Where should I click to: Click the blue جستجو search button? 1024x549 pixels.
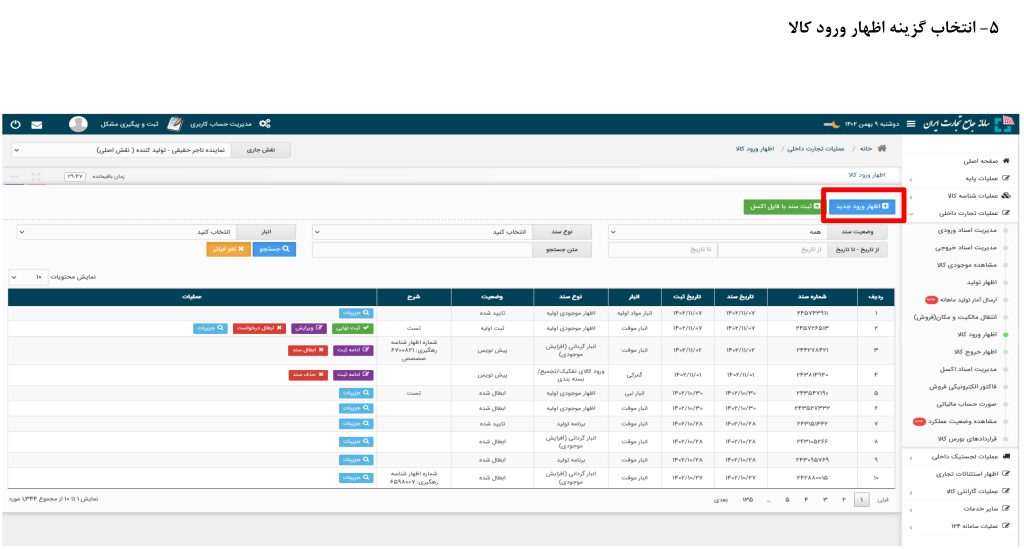[x=273, y=250]
